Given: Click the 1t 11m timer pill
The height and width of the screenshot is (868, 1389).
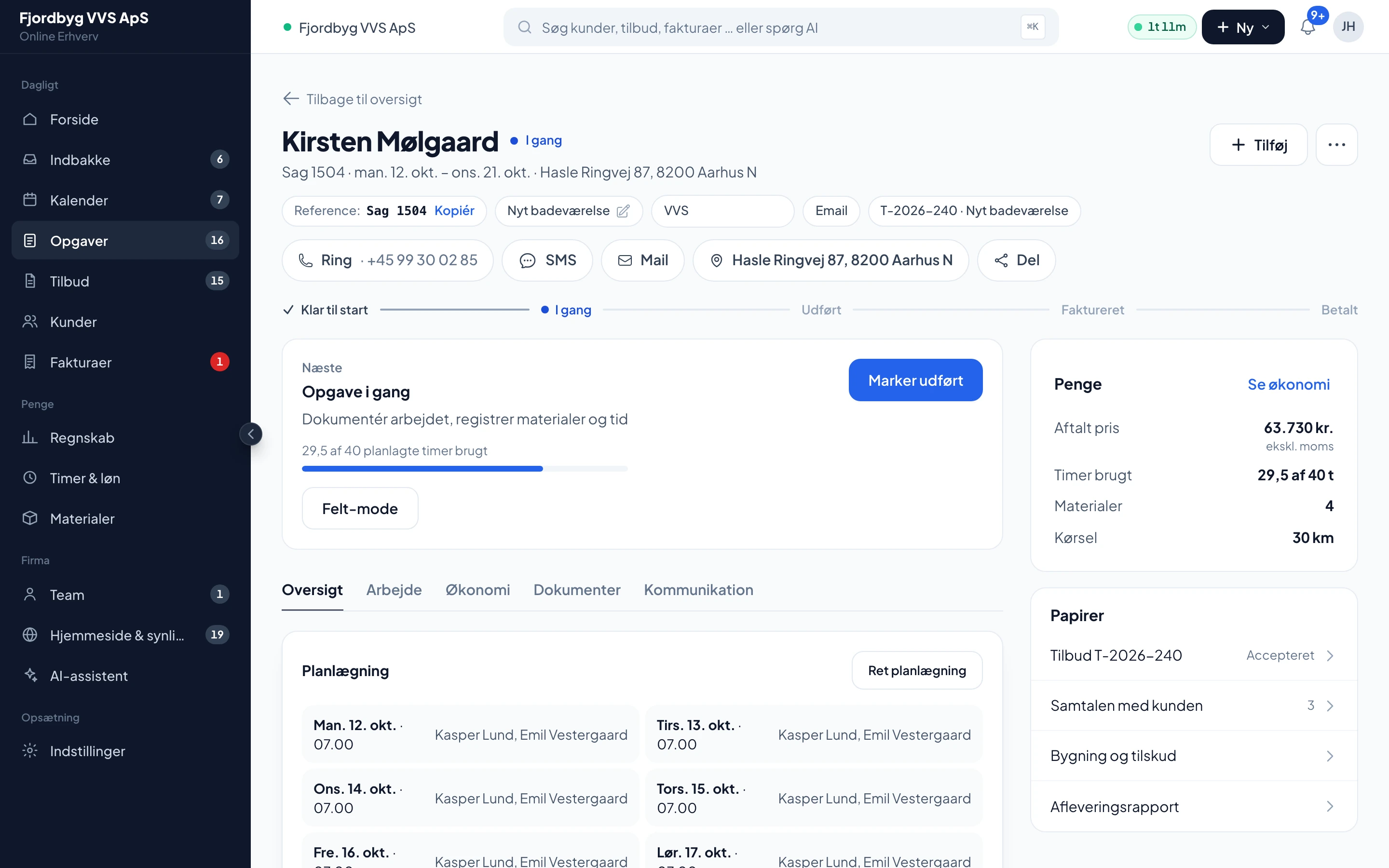Looking at the screenshot, I should 1161,27.
